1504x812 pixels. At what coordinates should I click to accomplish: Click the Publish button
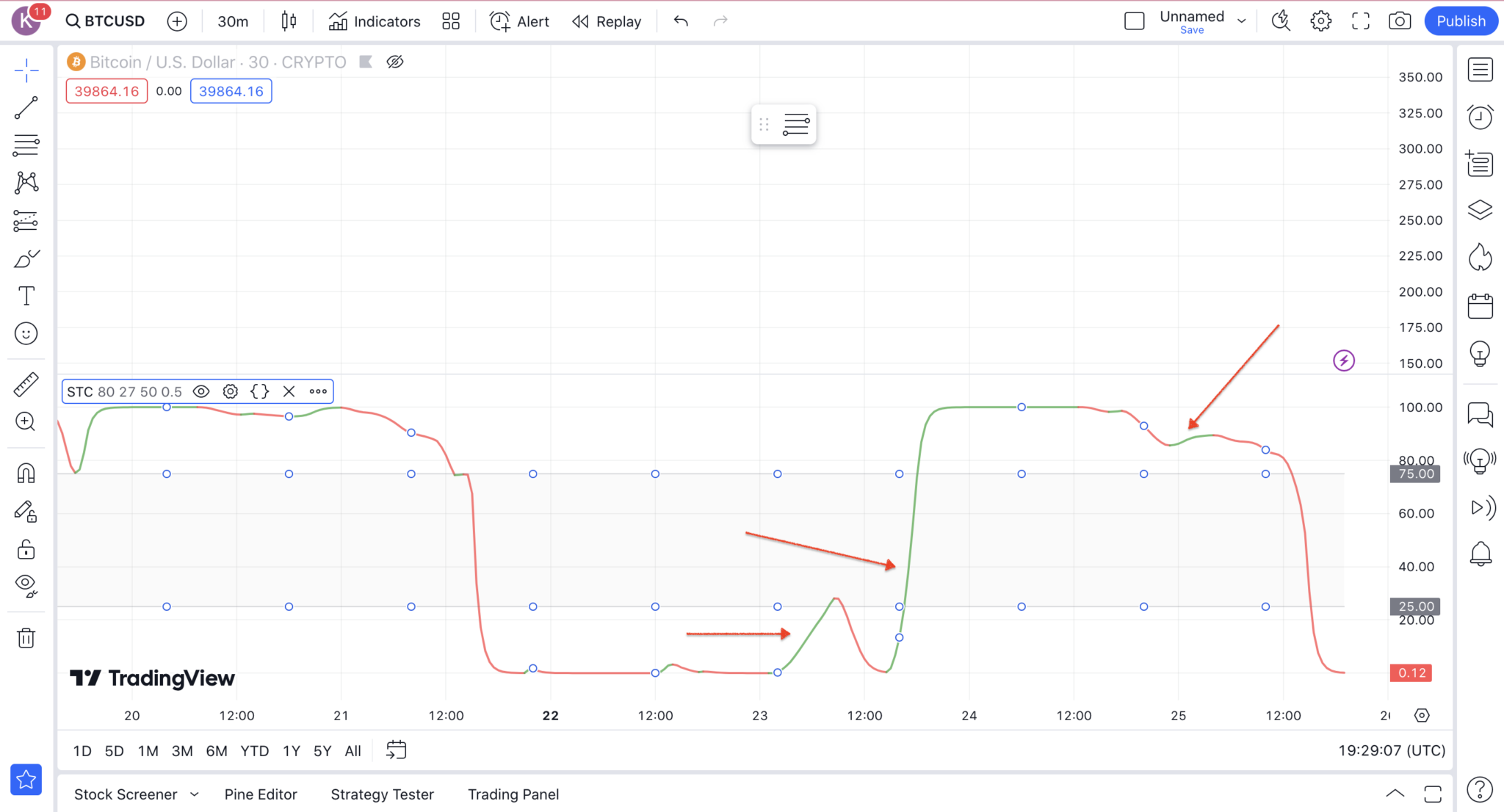click(1460, 21)
